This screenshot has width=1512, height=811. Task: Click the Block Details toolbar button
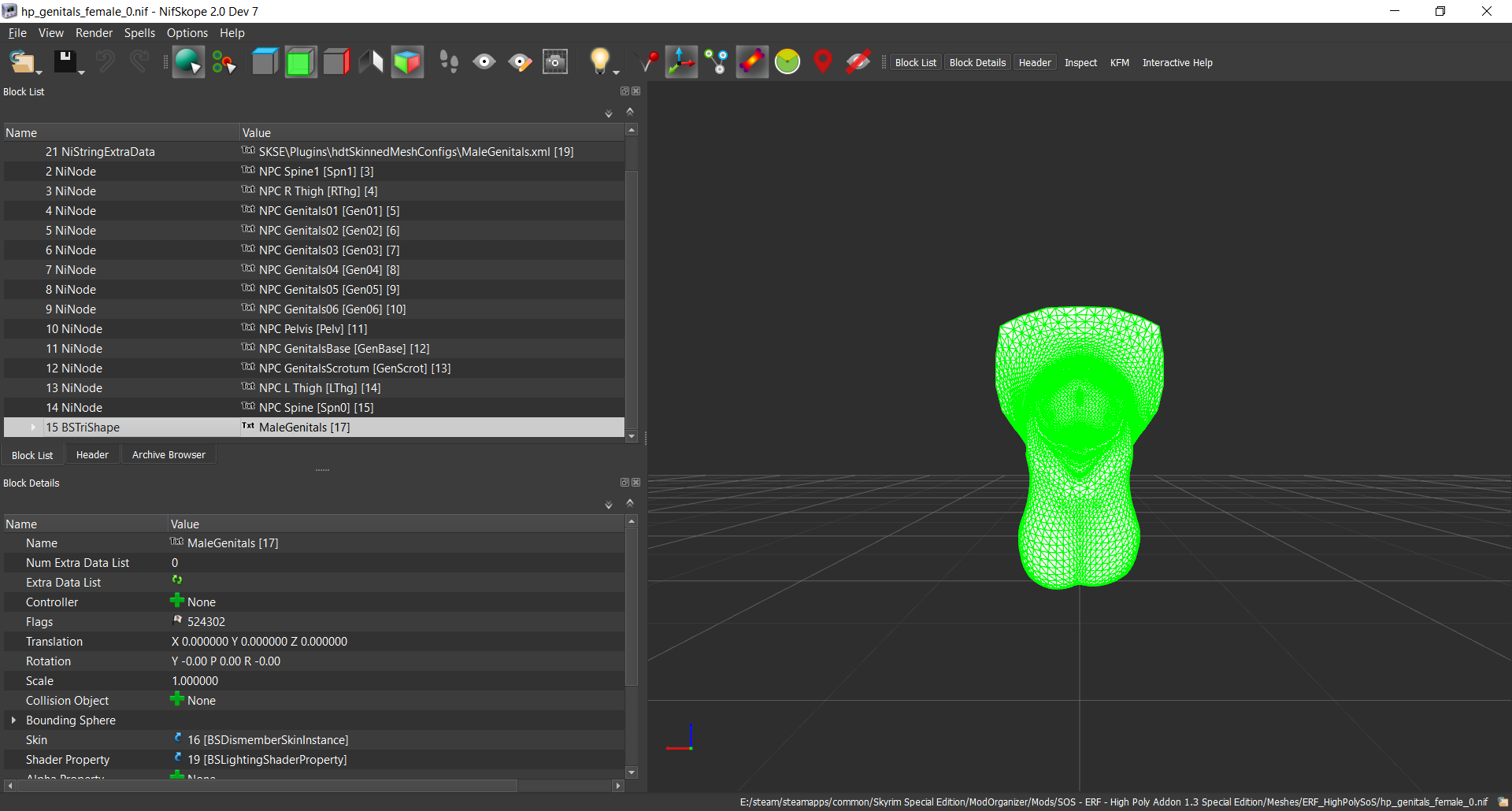(978, 63)
